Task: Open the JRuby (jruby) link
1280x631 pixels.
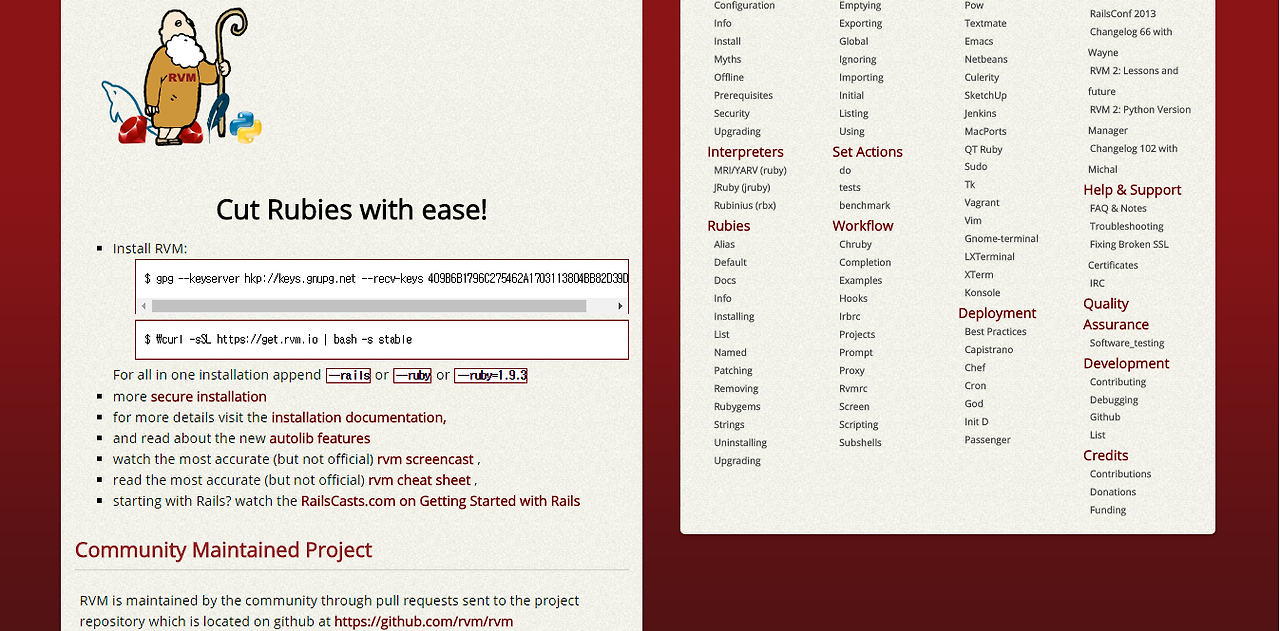Action: (742, 188)
